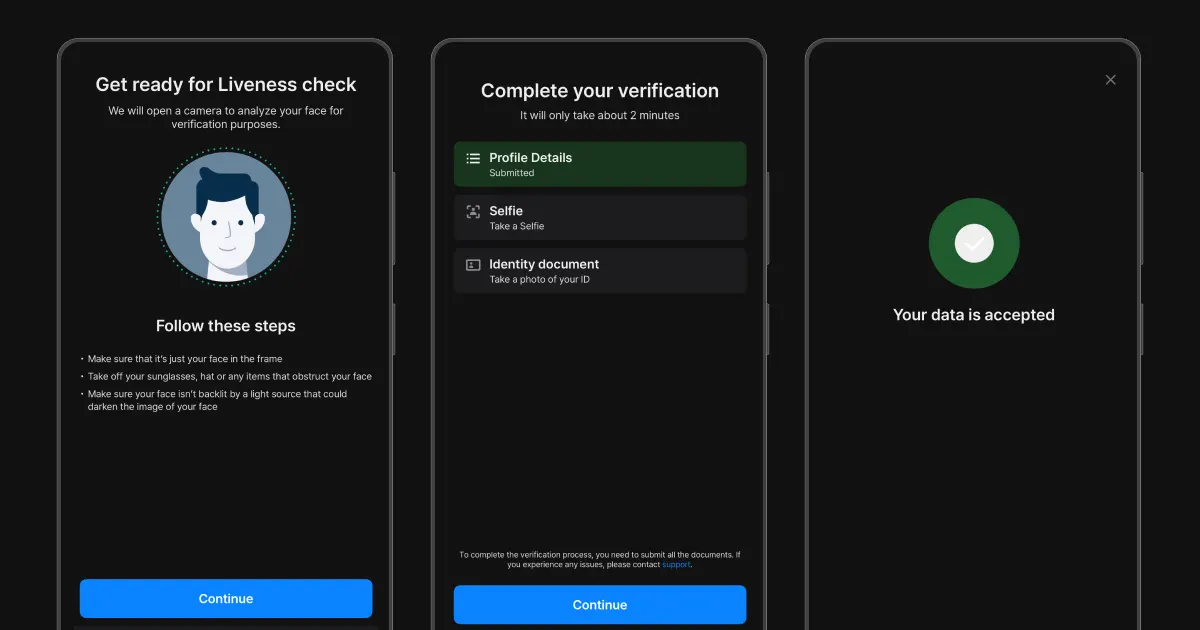Click It will only take about 2 minutes
The height and width of the screenshot is (630, 1200).
tap(600, 116)
